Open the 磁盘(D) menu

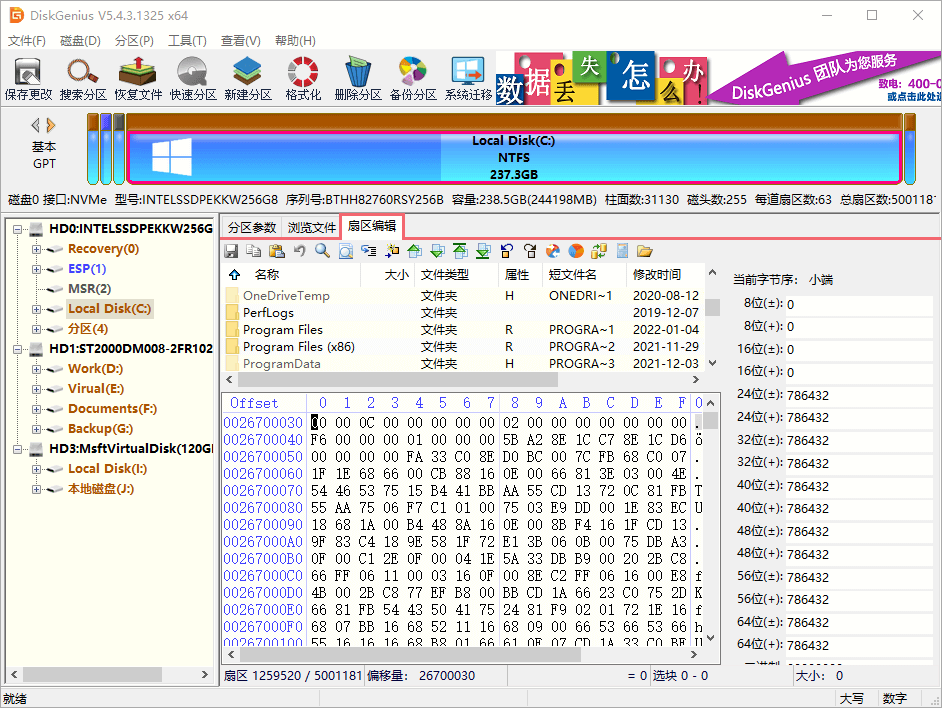81,40
